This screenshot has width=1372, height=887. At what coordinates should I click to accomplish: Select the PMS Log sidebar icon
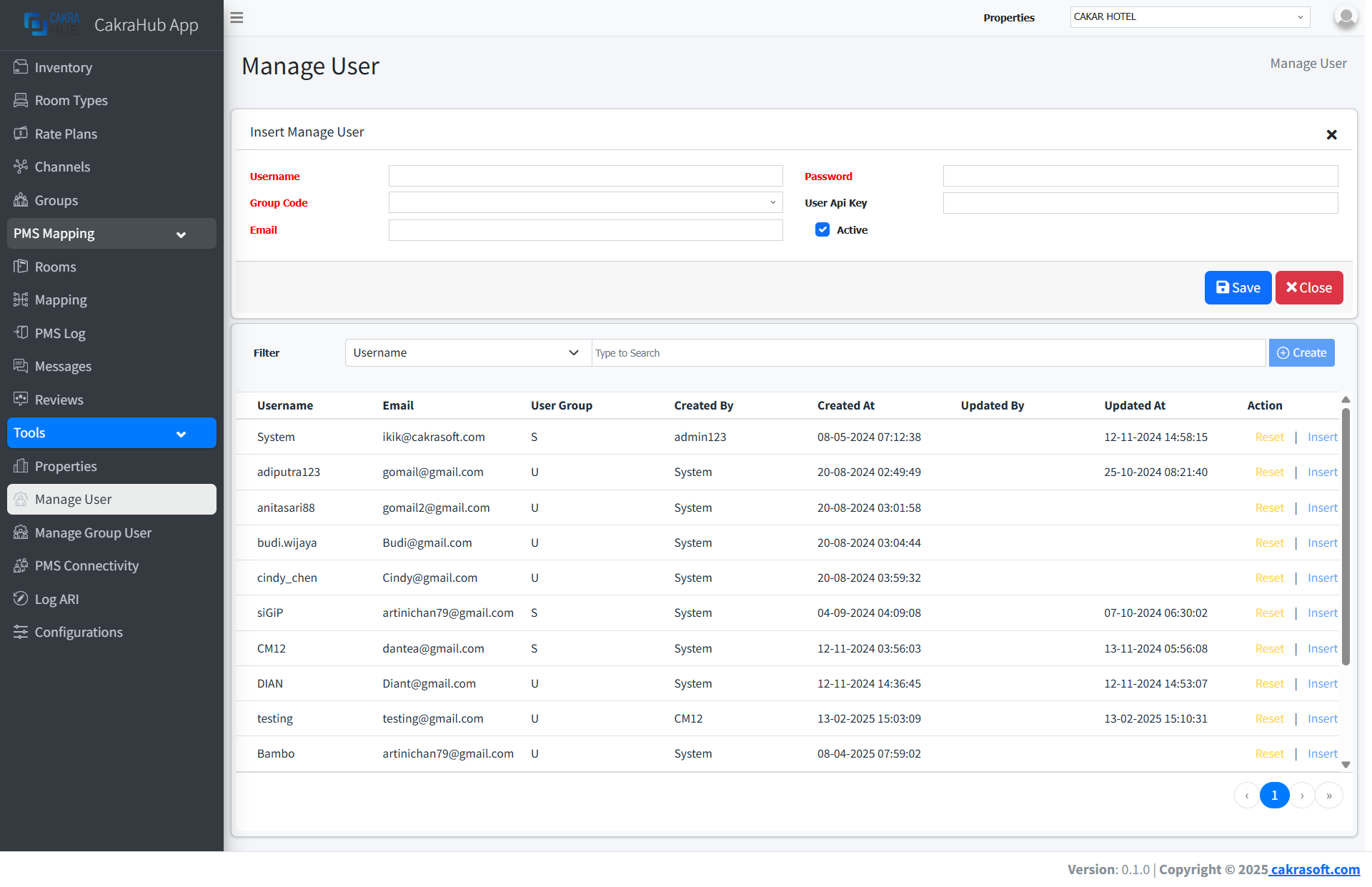click(21, 333)
